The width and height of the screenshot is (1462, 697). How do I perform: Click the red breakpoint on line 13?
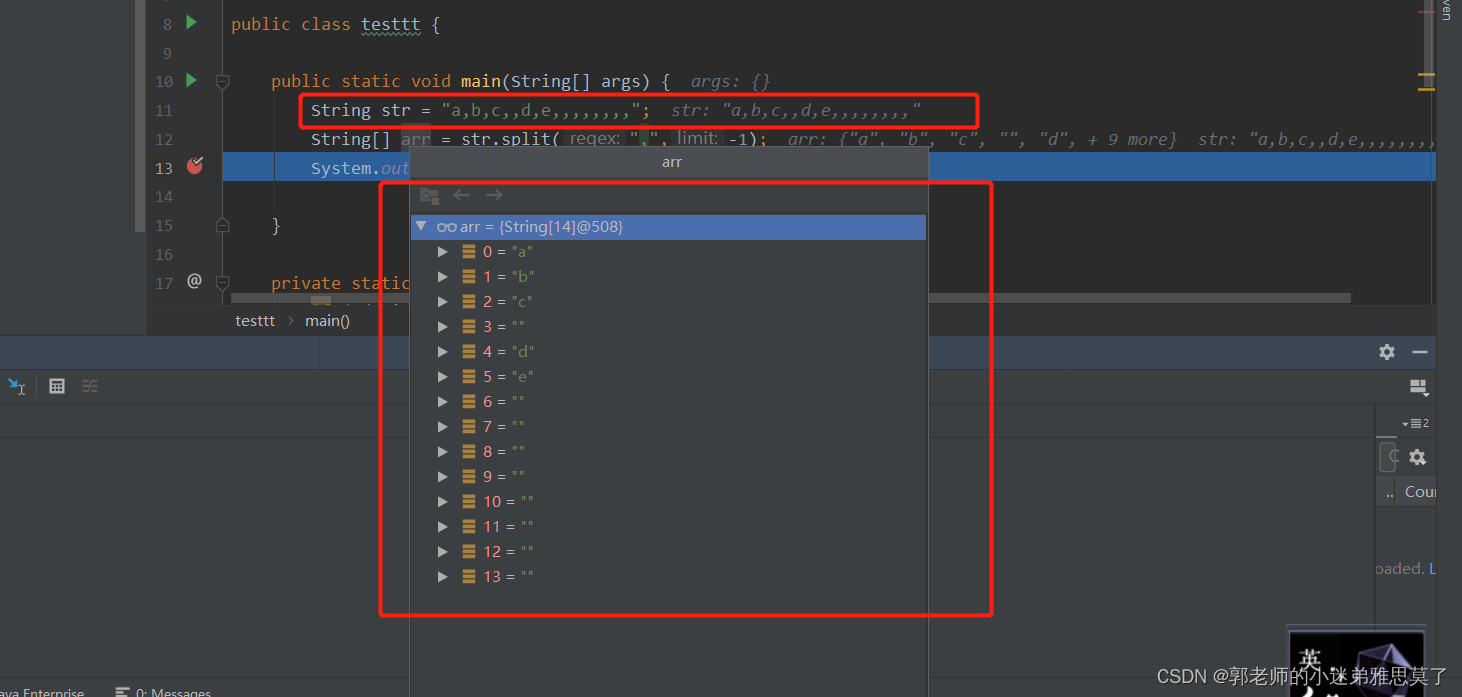193,168
